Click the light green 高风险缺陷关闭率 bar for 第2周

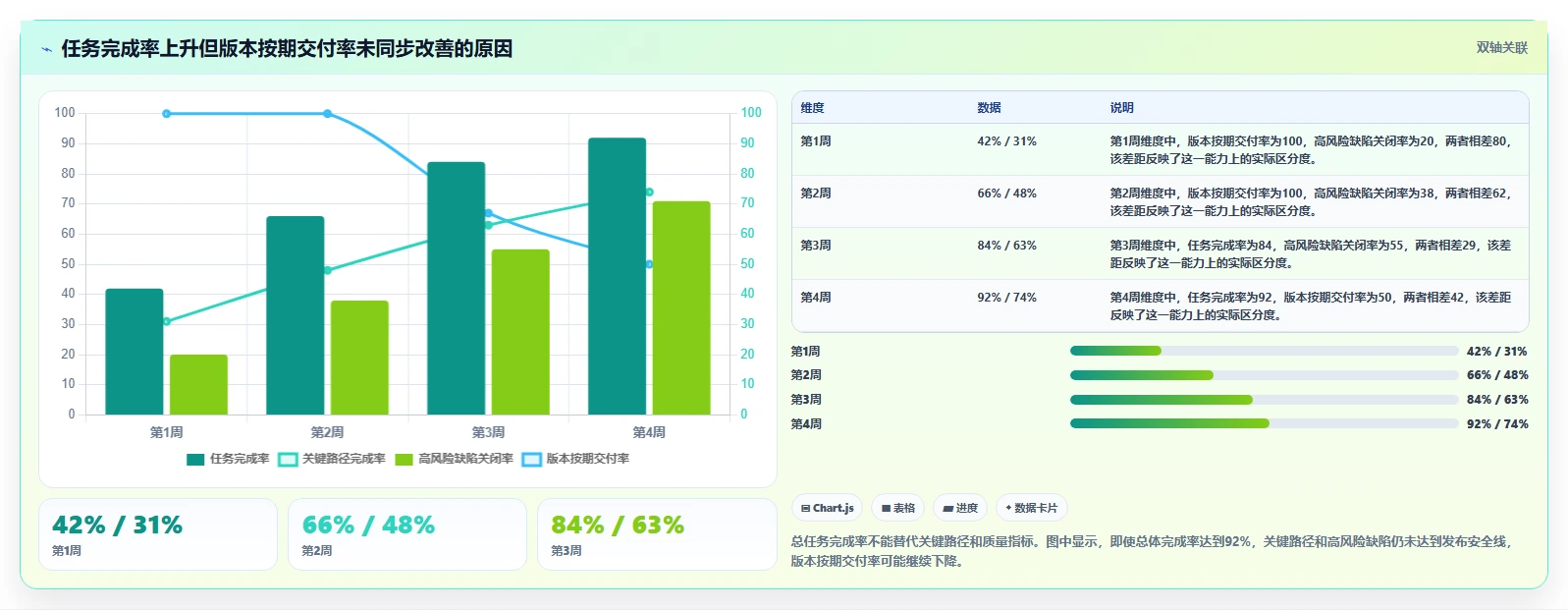(359, 358)
